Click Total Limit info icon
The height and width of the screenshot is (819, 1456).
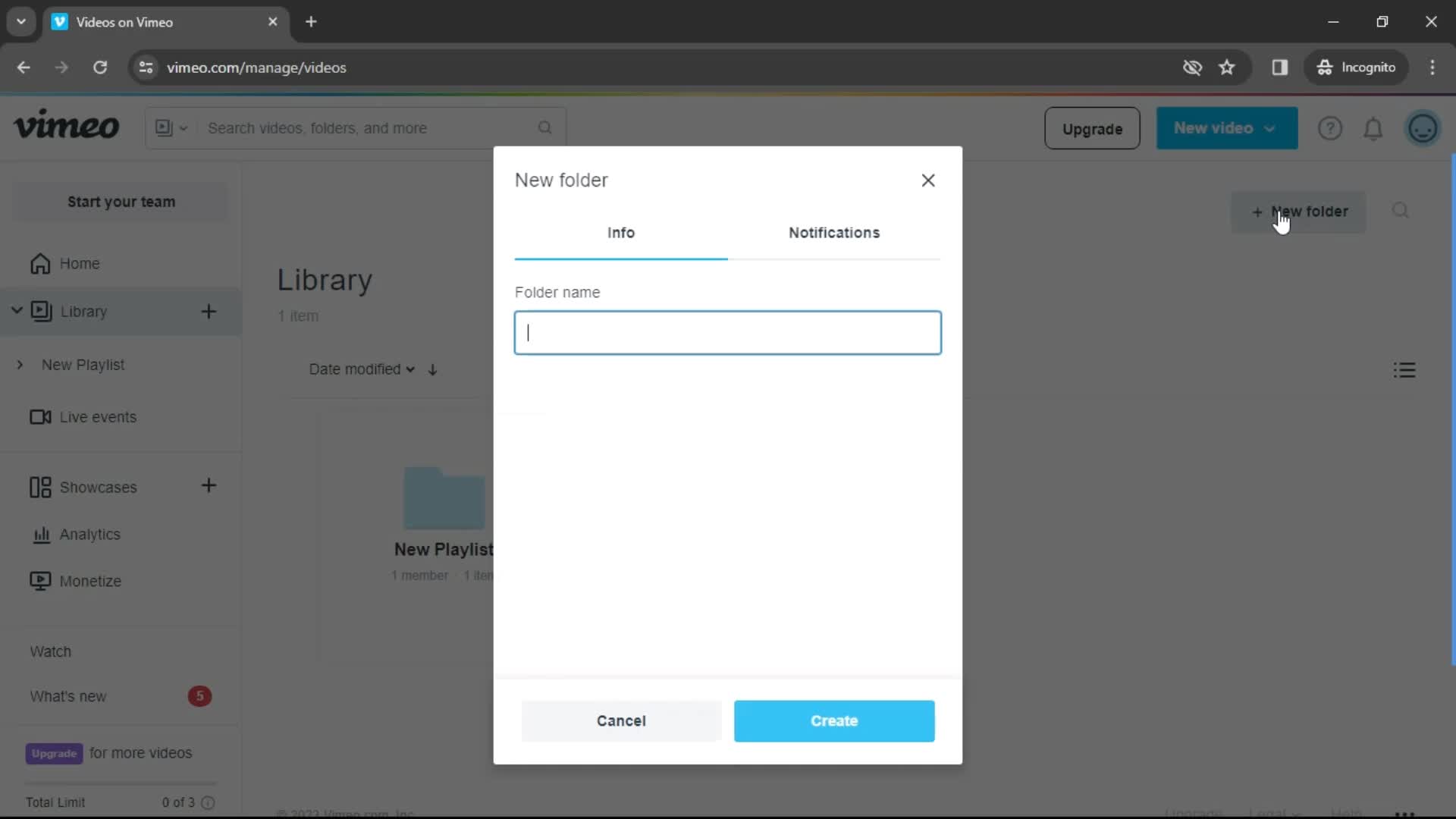209,803
